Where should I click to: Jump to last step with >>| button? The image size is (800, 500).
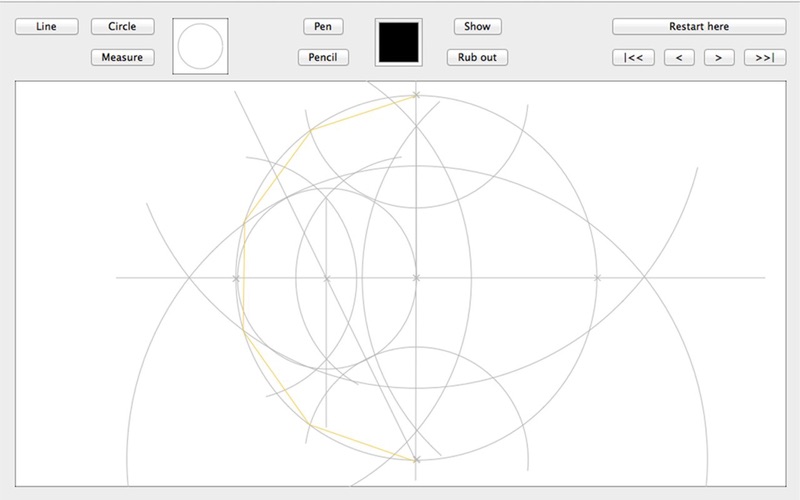tap(765, 58)
